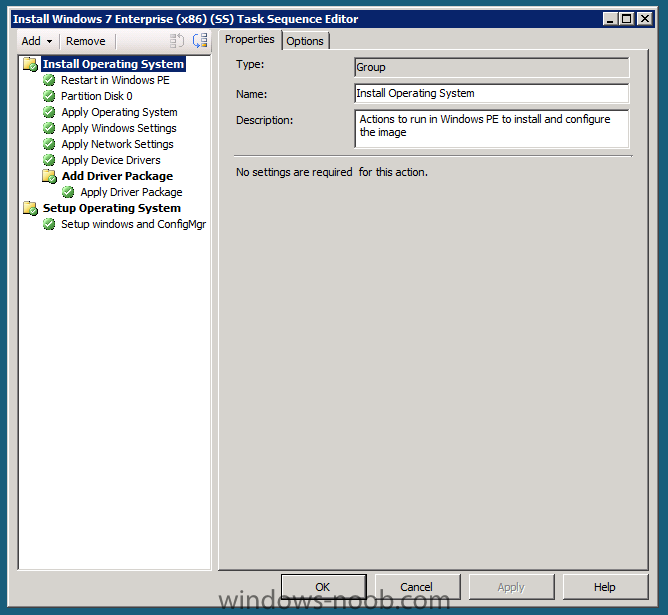The height and width of the screenshot is (615, 668).
Task: Click the green check icon beside Apply Operating System
Action: pyautogui.click(x=49, y=112)
